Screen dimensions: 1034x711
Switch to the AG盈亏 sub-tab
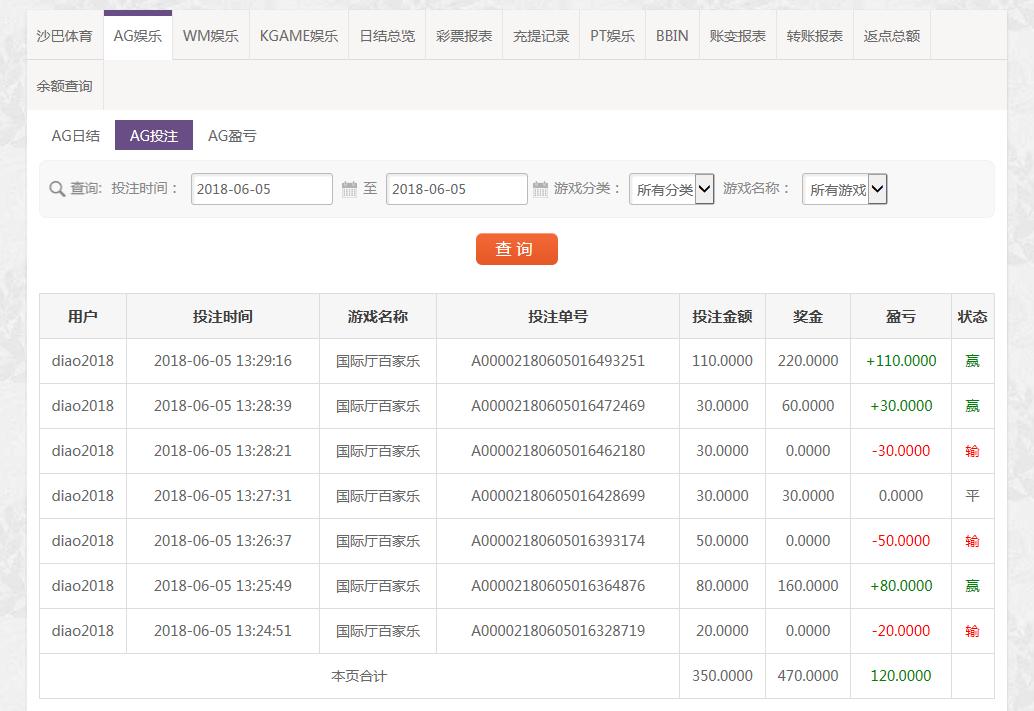[232, 135]
